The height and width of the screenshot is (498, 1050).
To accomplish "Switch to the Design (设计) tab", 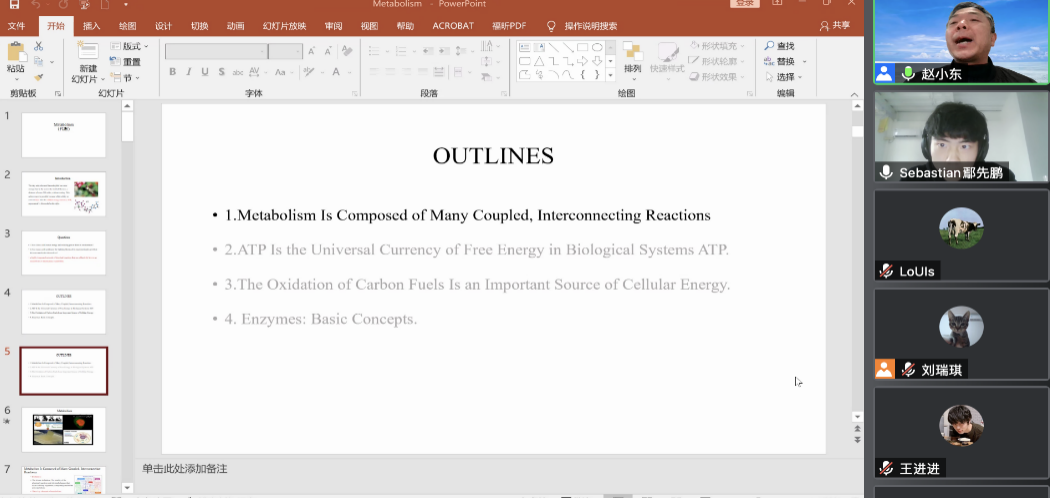I will [x=163, y=26].
